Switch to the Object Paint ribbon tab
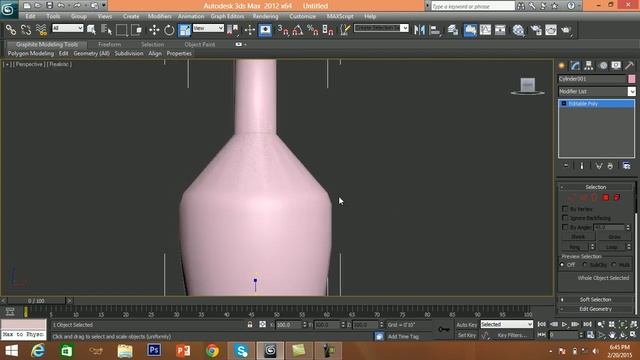Screen dimensions: 640x360 (x=200, y=44)
